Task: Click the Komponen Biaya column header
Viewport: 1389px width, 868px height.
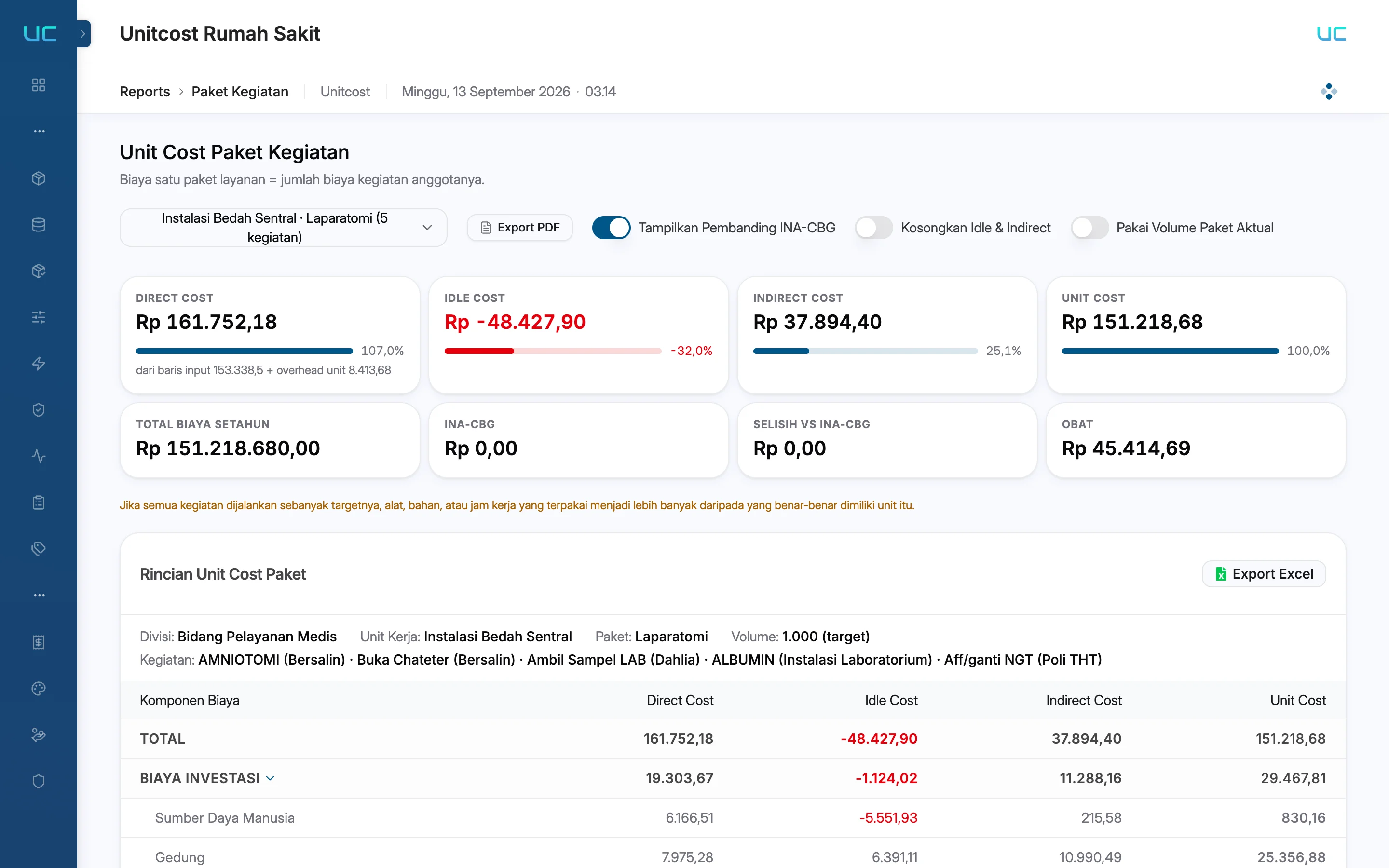Action: [x=190, y=700]
